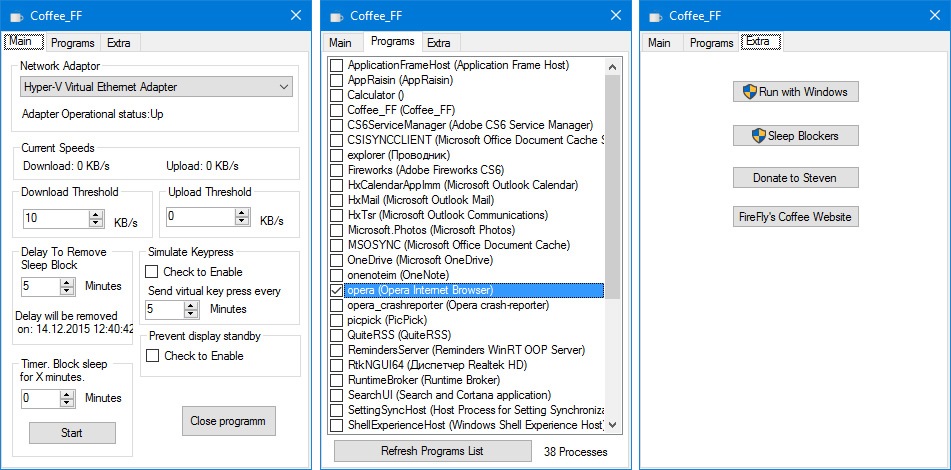Go to the Programs tab in the right window
Viewport: 951px width, 470px height.
[711, 43]
